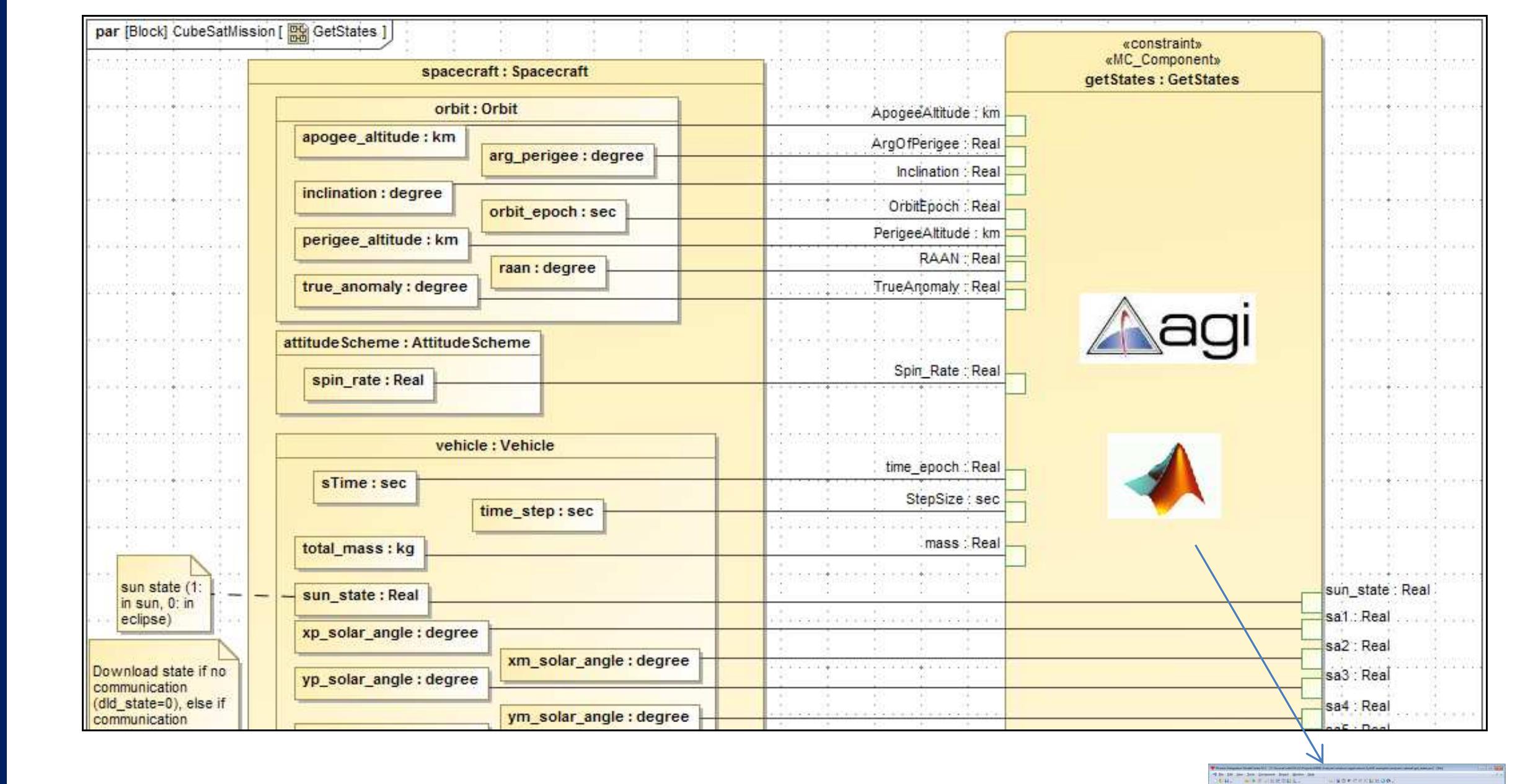Select the orbit : Orbit part header
Screen dimensions: 1515x784
pyautogui.click(x=476, y=109)
